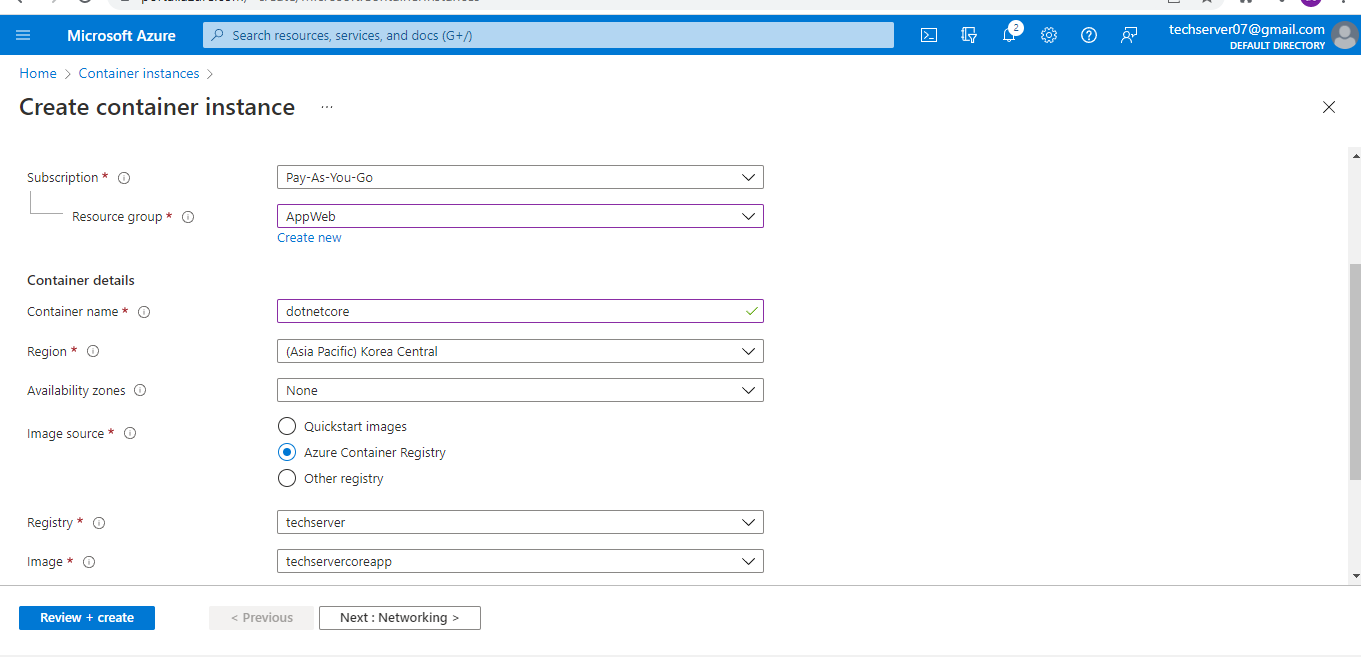Select the Azure Container Registry radio option

click(x=287, y=452)
